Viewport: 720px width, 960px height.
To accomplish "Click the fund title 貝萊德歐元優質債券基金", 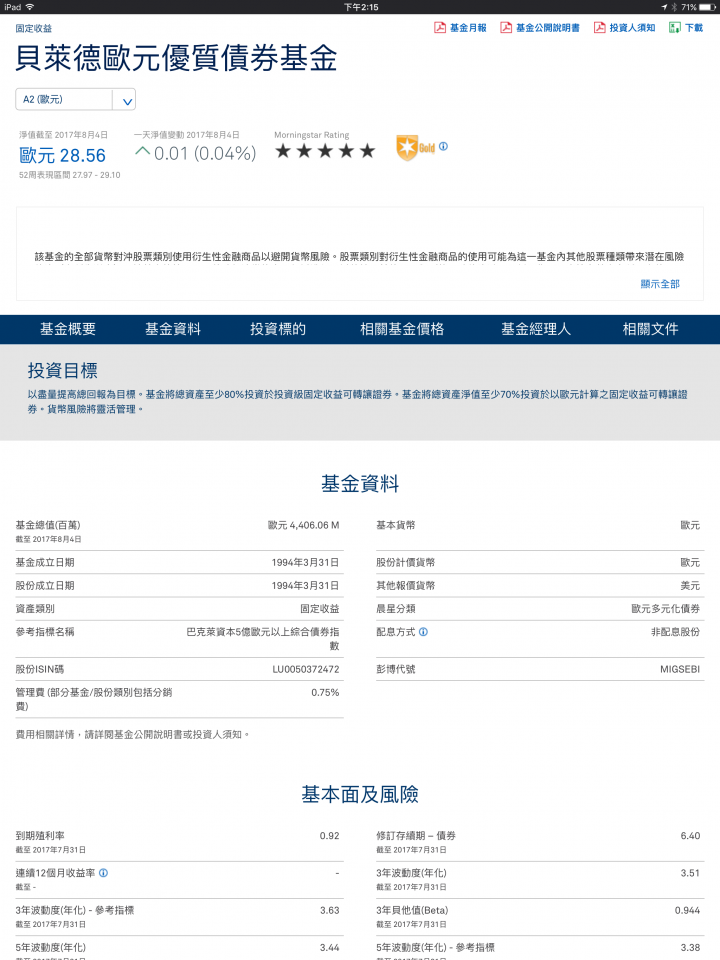I will (176, 58).
